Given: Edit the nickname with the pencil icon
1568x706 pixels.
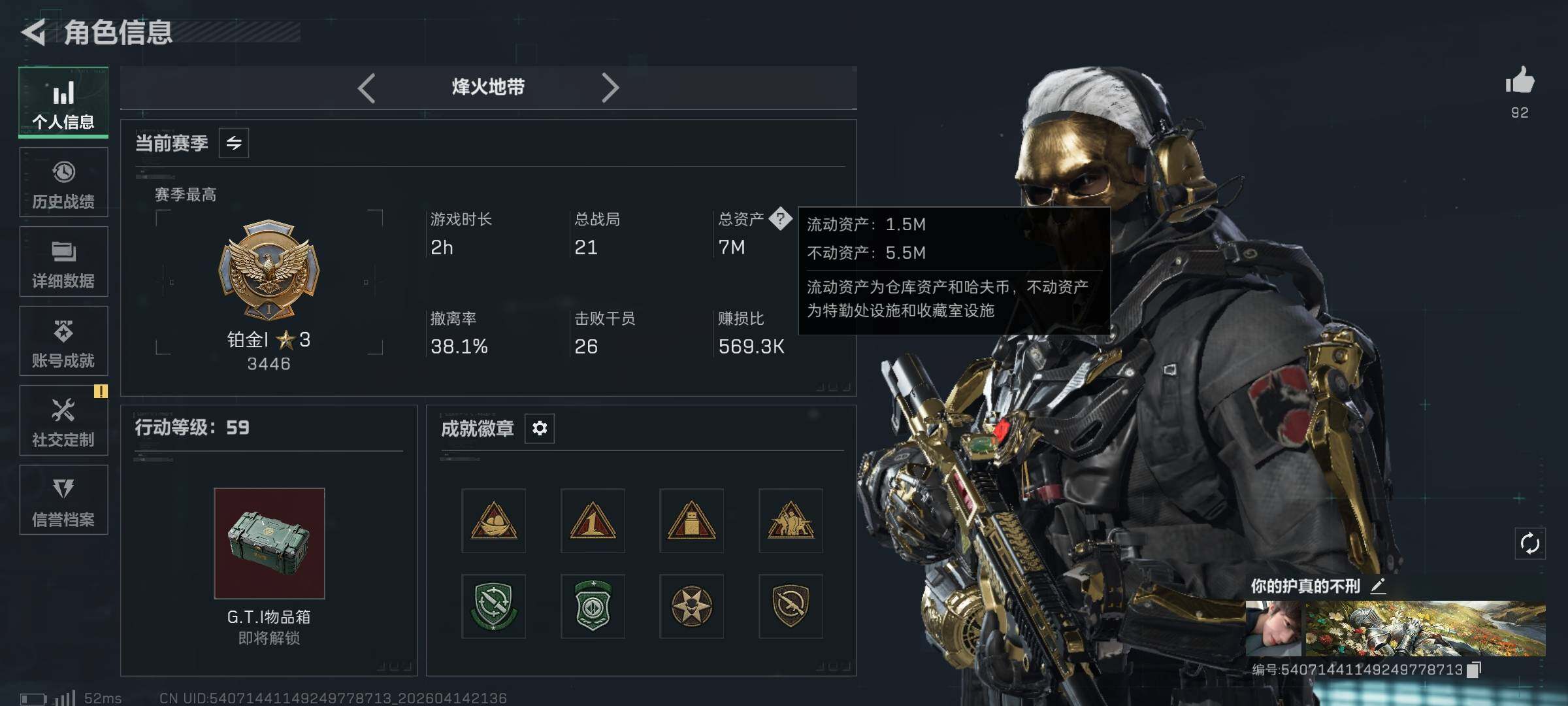Looking at the screenshot, I should [1379, 585].
